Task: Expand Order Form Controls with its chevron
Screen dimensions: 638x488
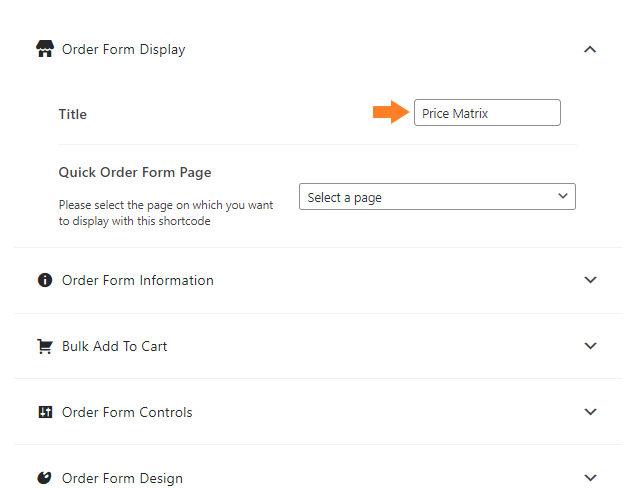Action: (x=590, y=411)
